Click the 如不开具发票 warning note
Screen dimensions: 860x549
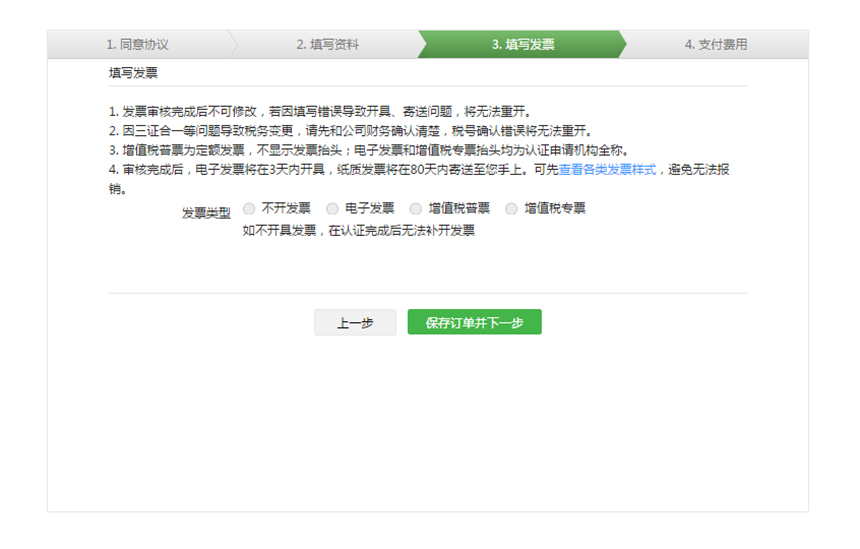(x=358, y=231)
